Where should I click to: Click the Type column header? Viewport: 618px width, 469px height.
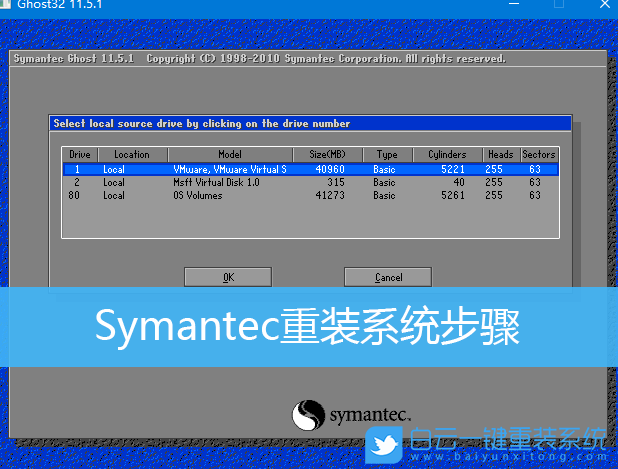click(x=387, y=154)
